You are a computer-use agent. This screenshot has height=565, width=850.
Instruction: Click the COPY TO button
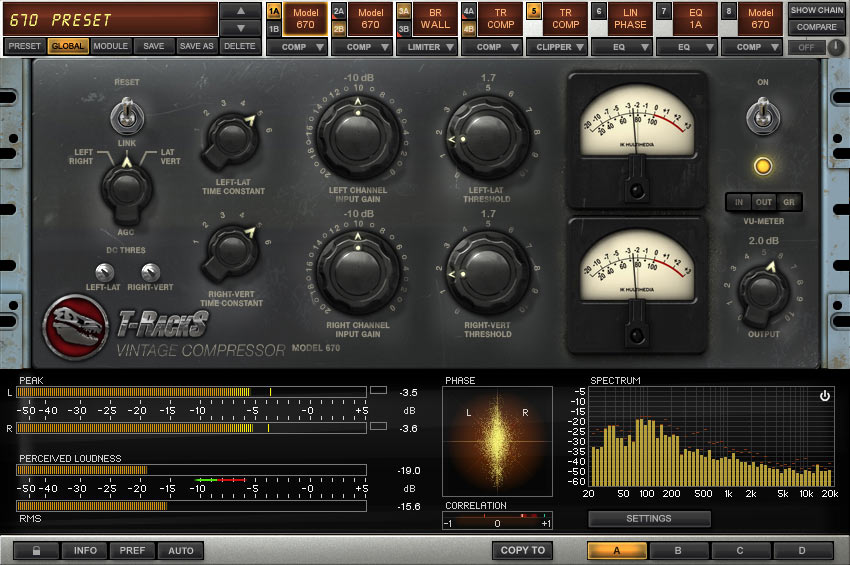tap(523, 550)
